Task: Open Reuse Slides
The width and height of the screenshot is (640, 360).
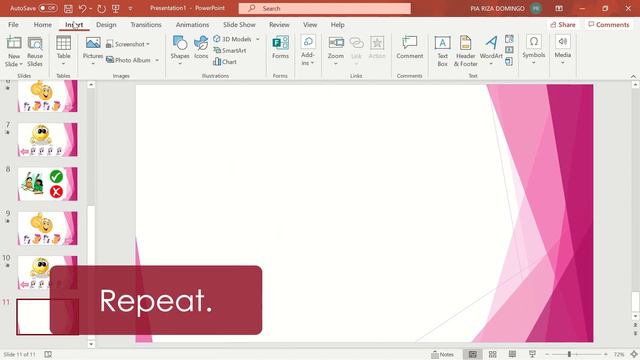Action: pyautogui.click(x=35, y=52)
